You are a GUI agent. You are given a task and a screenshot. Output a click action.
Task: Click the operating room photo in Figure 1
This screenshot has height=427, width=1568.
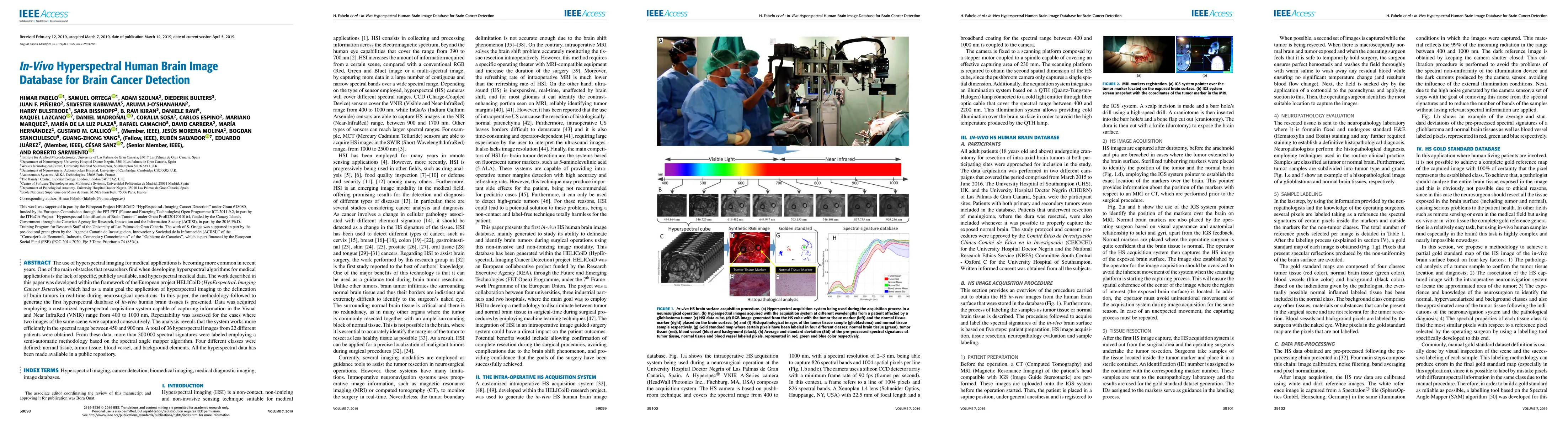click(783, 91)
